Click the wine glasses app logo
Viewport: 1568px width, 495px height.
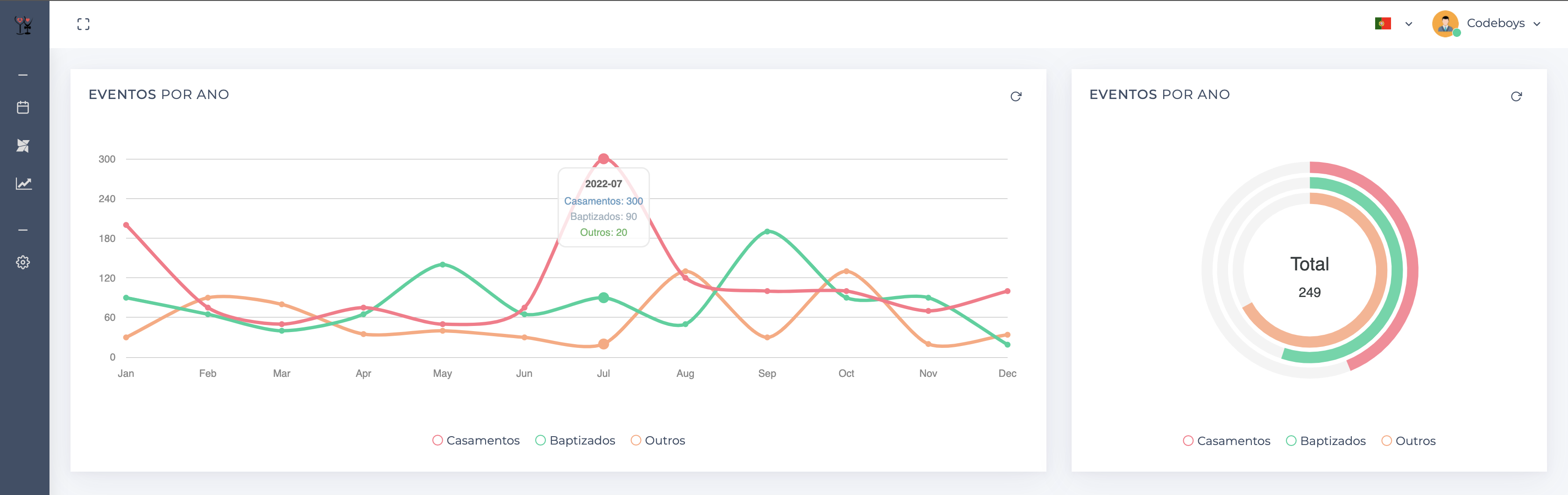[x=23, y=25]
